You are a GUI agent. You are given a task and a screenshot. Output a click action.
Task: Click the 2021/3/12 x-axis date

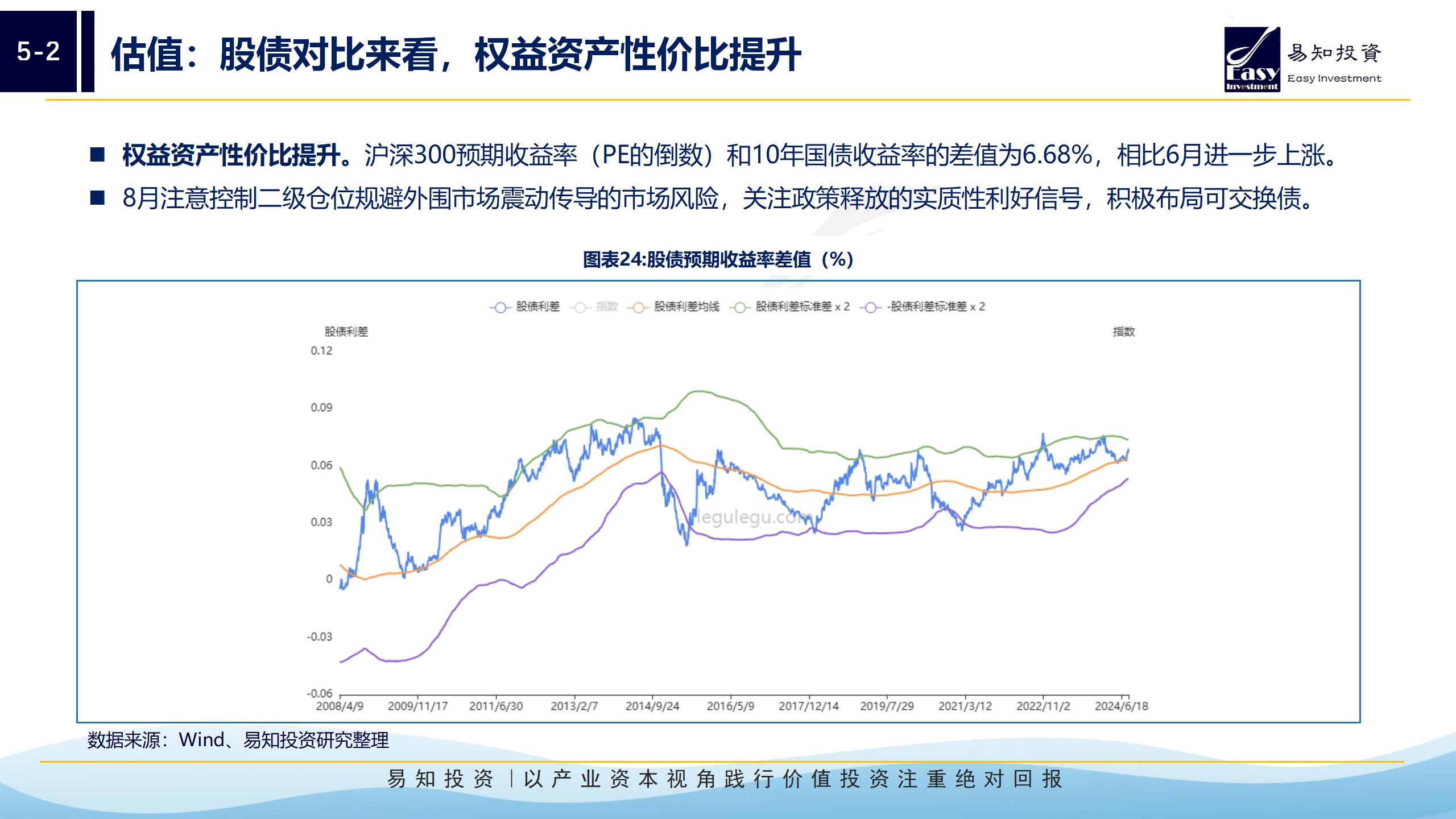click(x=965, y=706)
